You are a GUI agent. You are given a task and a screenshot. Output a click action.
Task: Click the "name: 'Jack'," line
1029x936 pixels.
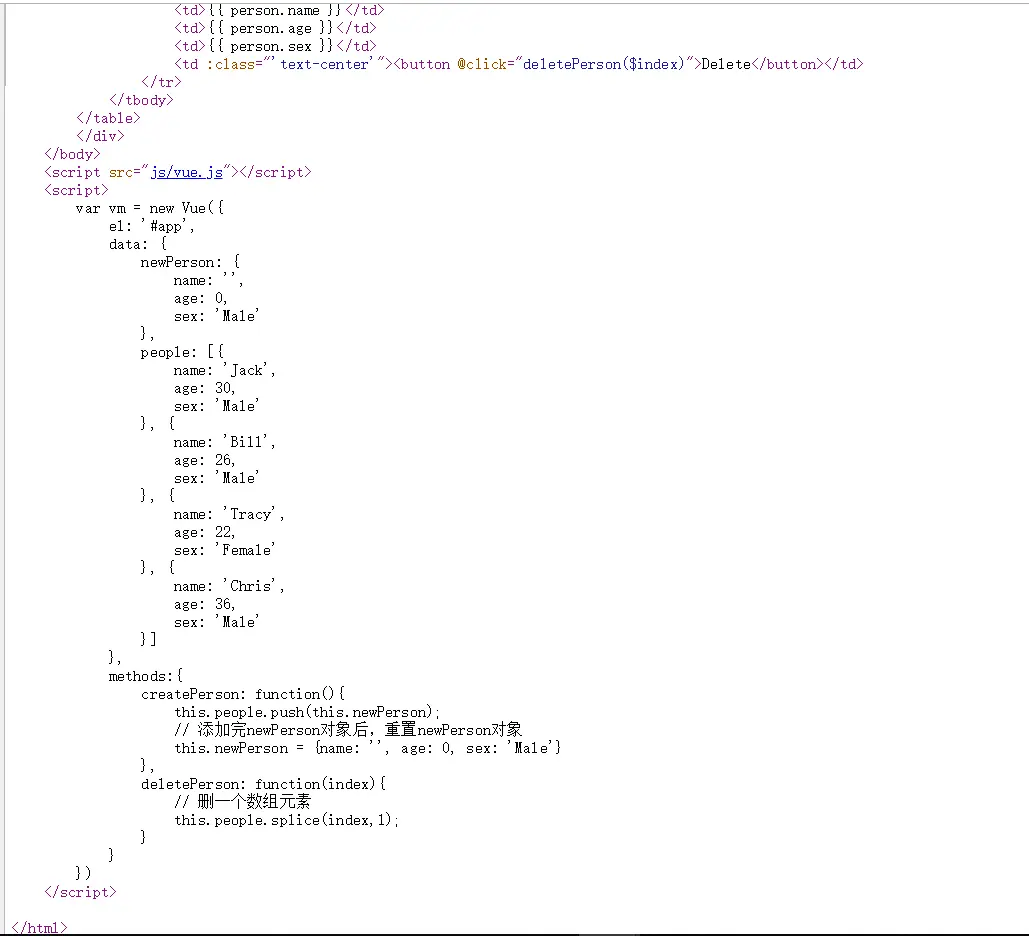point(224,370)
